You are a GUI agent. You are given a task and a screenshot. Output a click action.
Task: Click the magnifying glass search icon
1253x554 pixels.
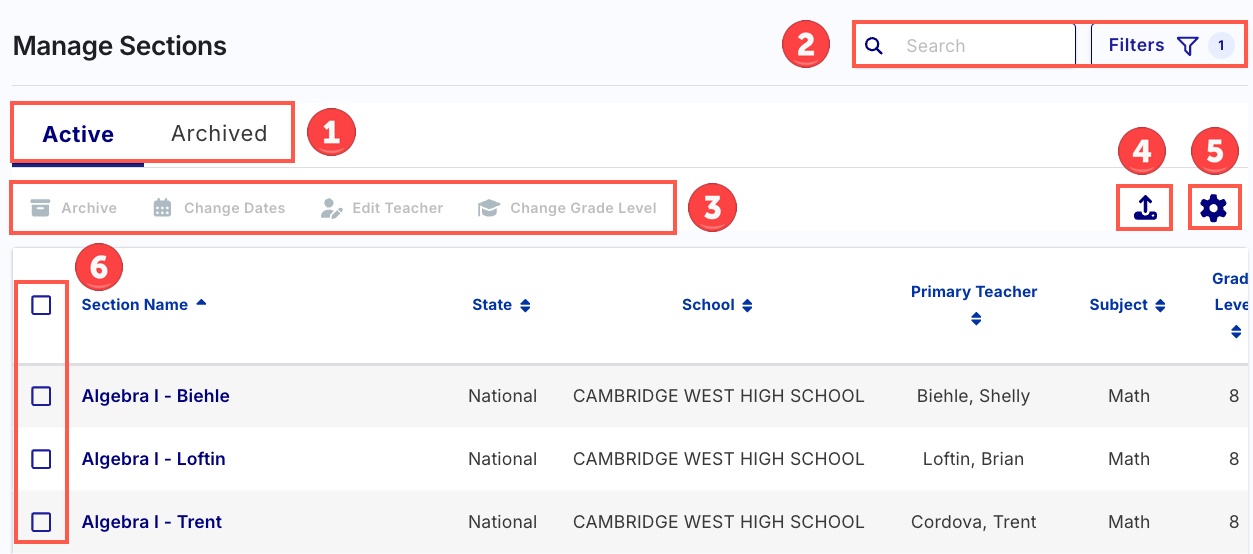(x=873, y=46)
